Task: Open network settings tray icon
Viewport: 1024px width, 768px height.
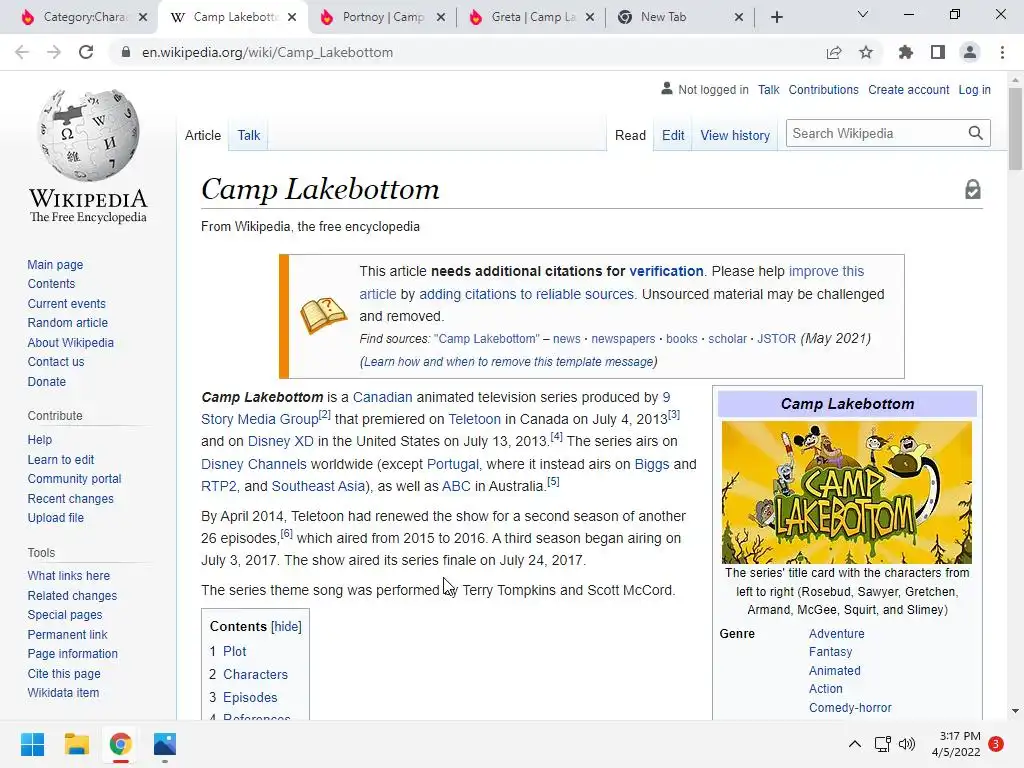Action: (882, 744)
